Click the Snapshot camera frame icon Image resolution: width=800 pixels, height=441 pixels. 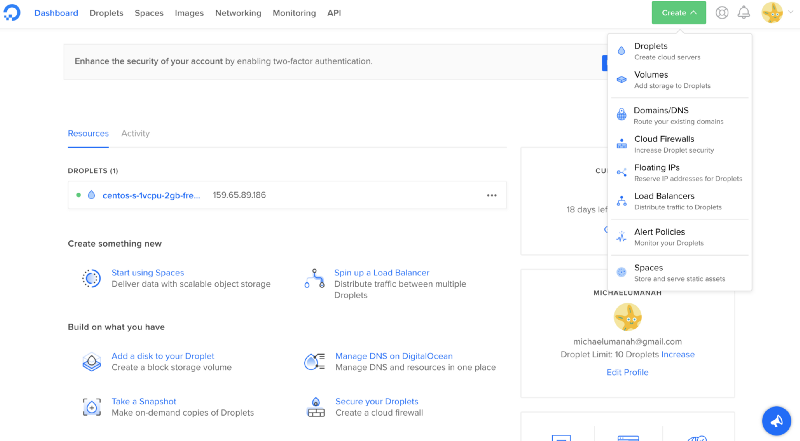point(92,407)
